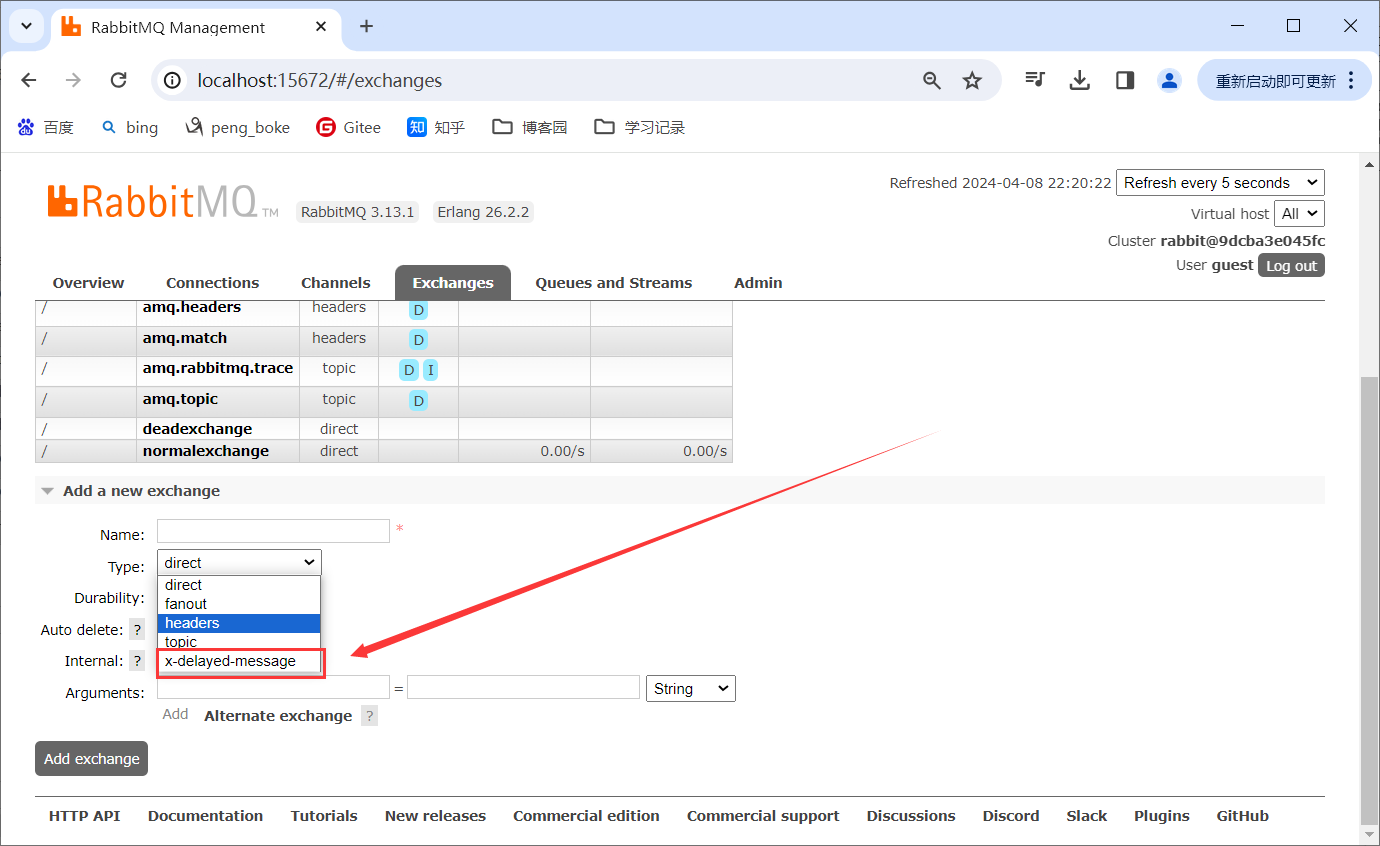Switch to the Overview tab
The image size is (1380, 846).
[x=89, y=283]
